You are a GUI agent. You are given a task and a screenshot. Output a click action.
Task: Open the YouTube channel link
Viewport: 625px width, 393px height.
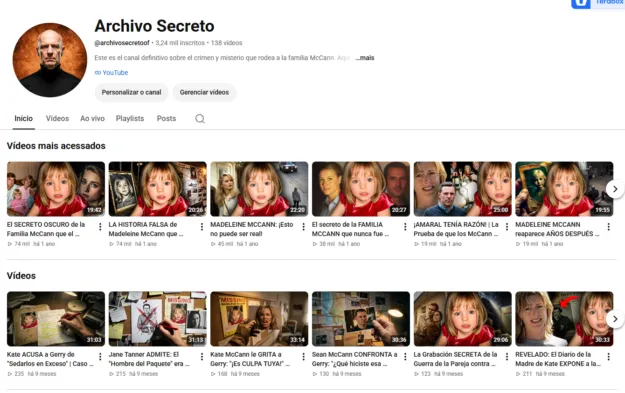coord(115,73)
